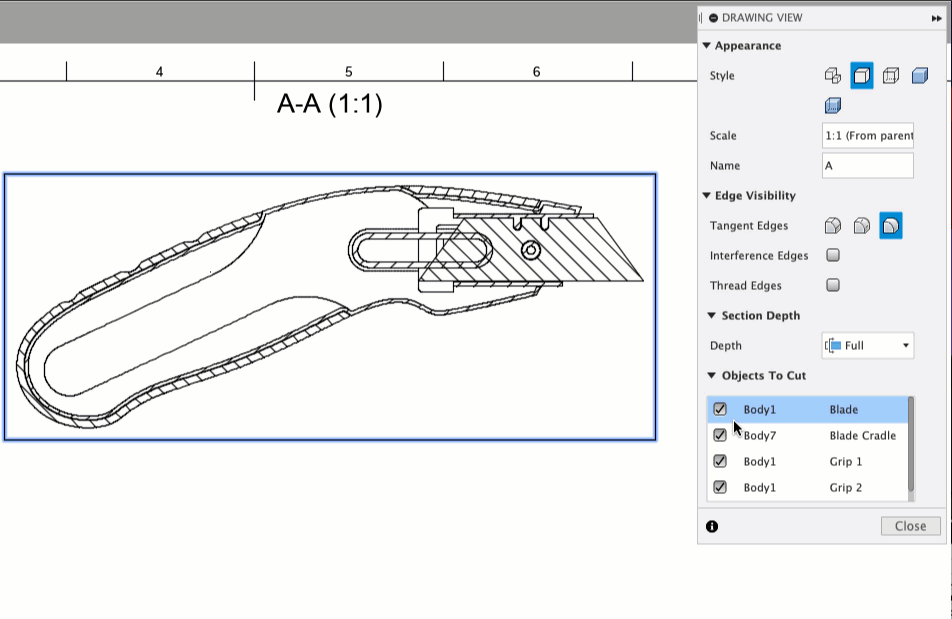Select the Shaded style icon
This screenshot has width=952, height=619.
click(920, 76)
